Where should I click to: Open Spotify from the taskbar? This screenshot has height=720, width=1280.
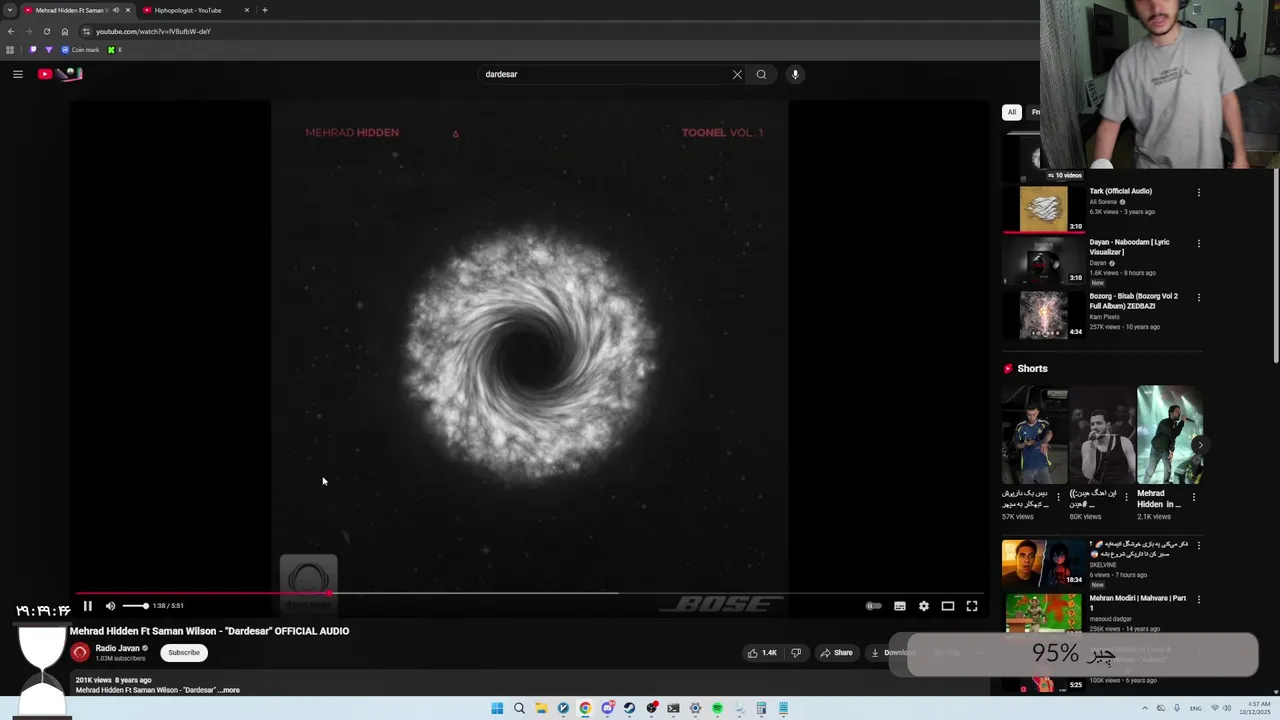pyautogui.click(x=717, y=708)
